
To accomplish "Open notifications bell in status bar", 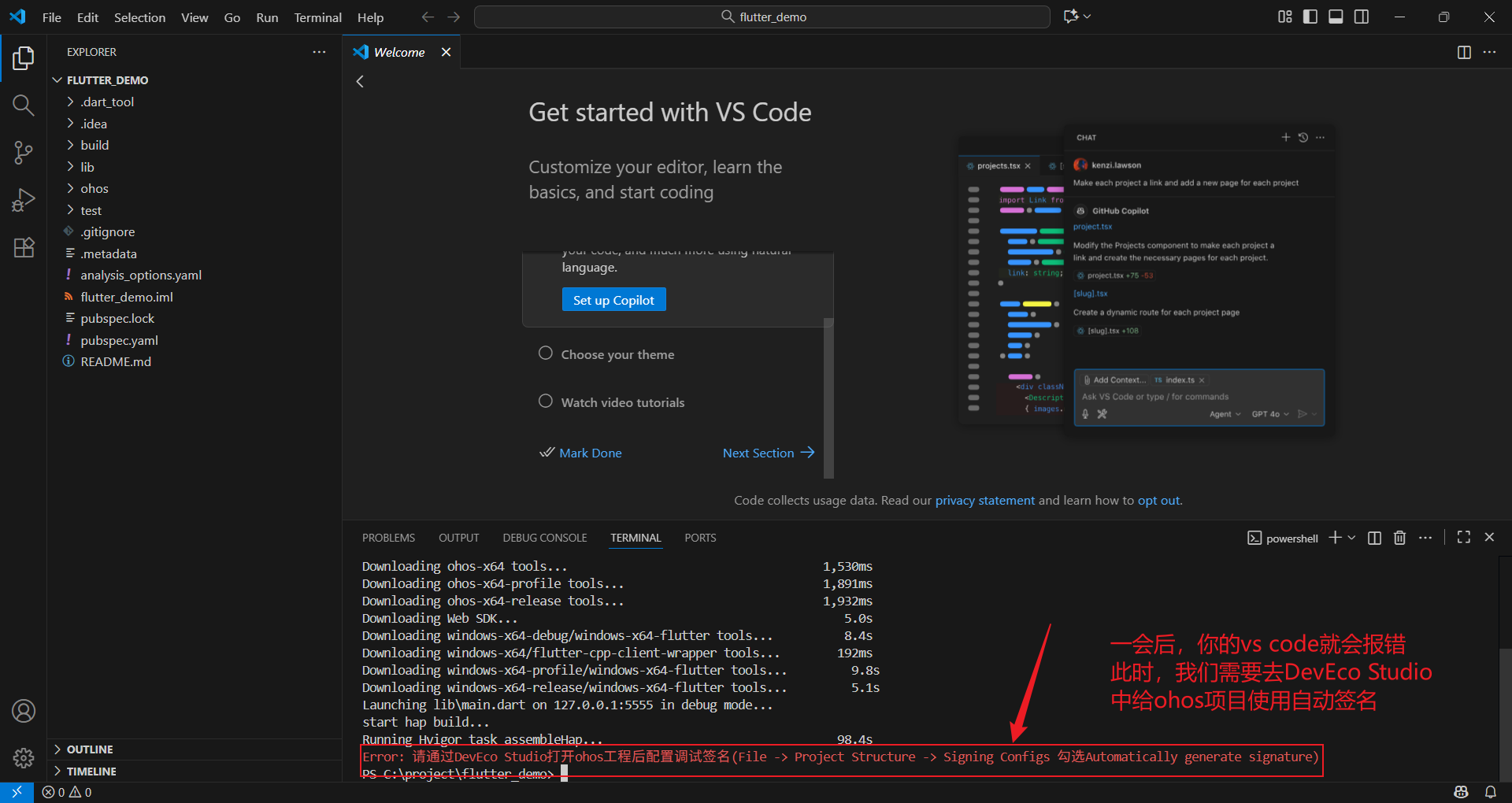I will (x=1491, y=792).
